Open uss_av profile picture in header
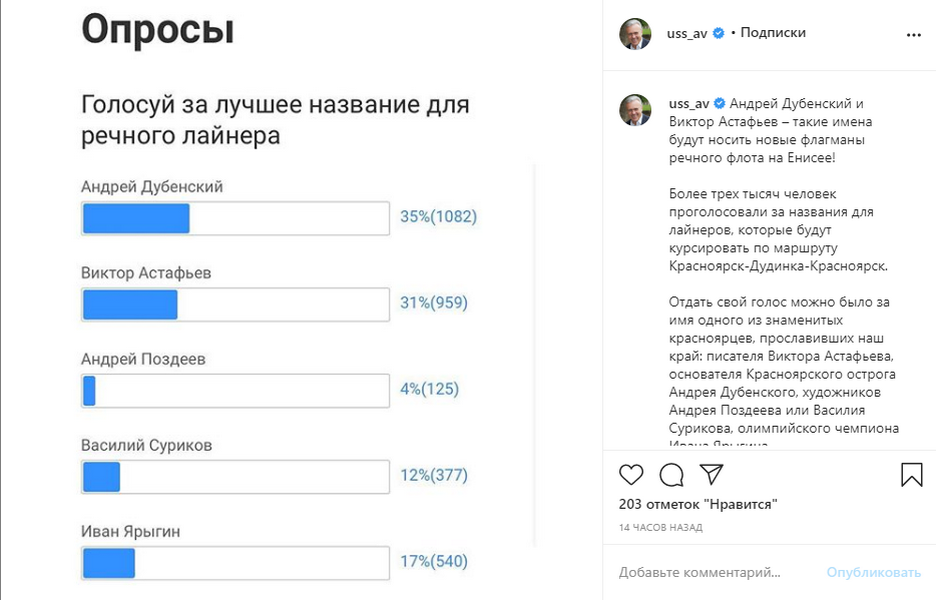 click(635, 34)
